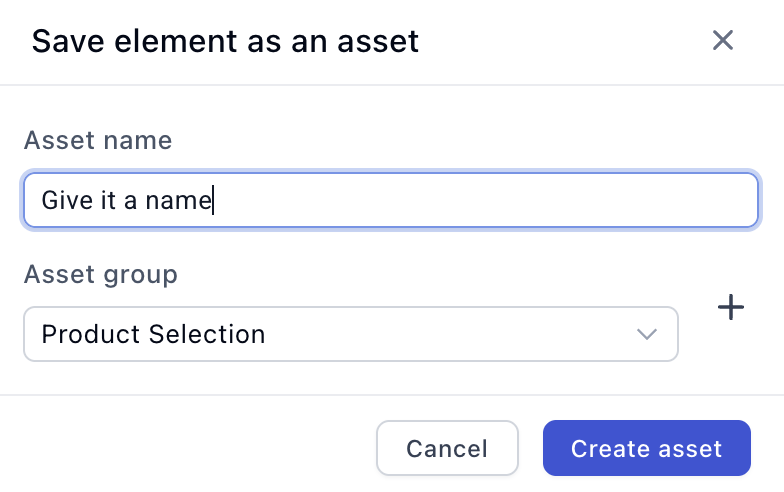Image resolution: width=784 pixels, height=492 pixels.
Task: Submit using the blue Create asset button
Action: coord(646,448)
